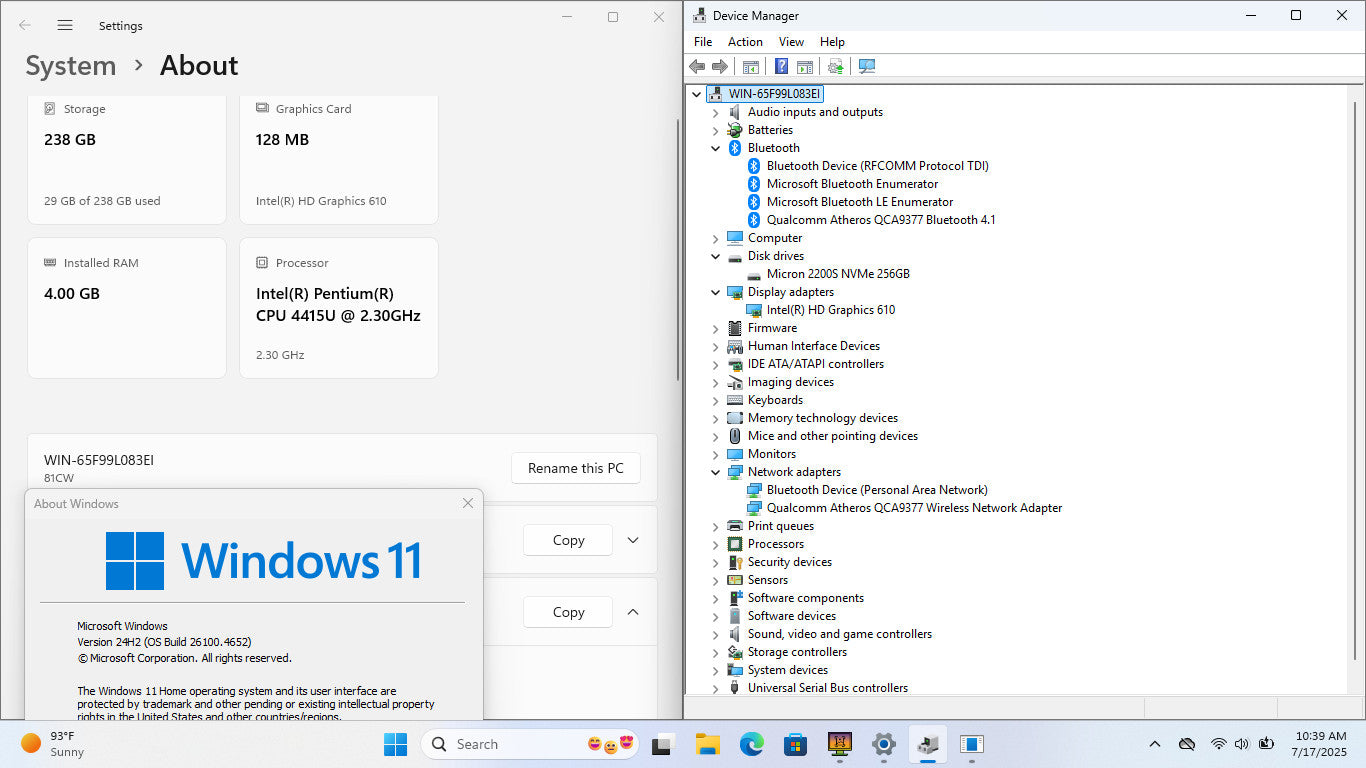This screenshot has height=768, width=1366.
Task: Collapse the Network adapters category
Action: tap(715, 472)
